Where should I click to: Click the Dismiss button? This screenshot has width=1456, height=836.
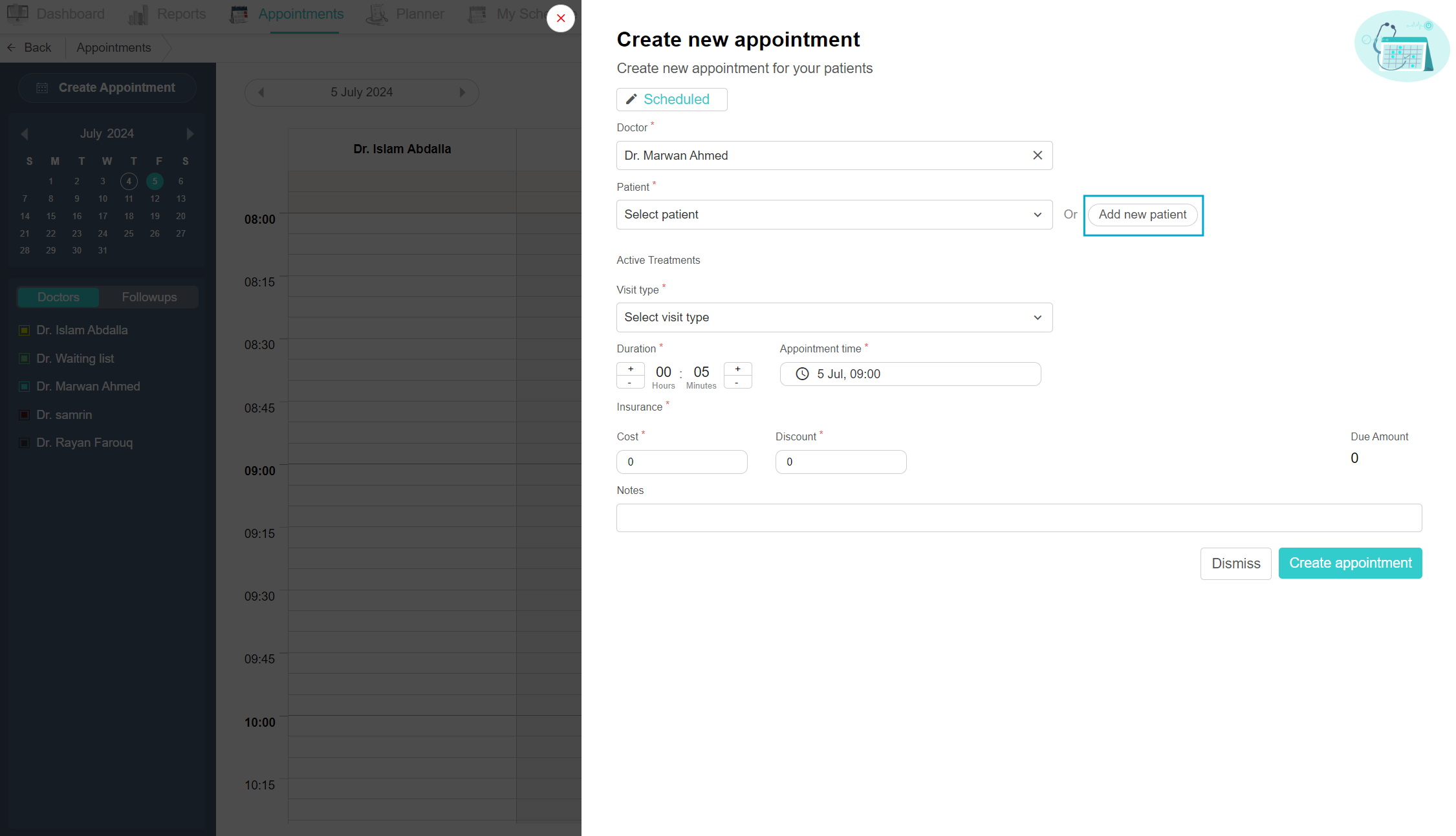click(1235, 564)
